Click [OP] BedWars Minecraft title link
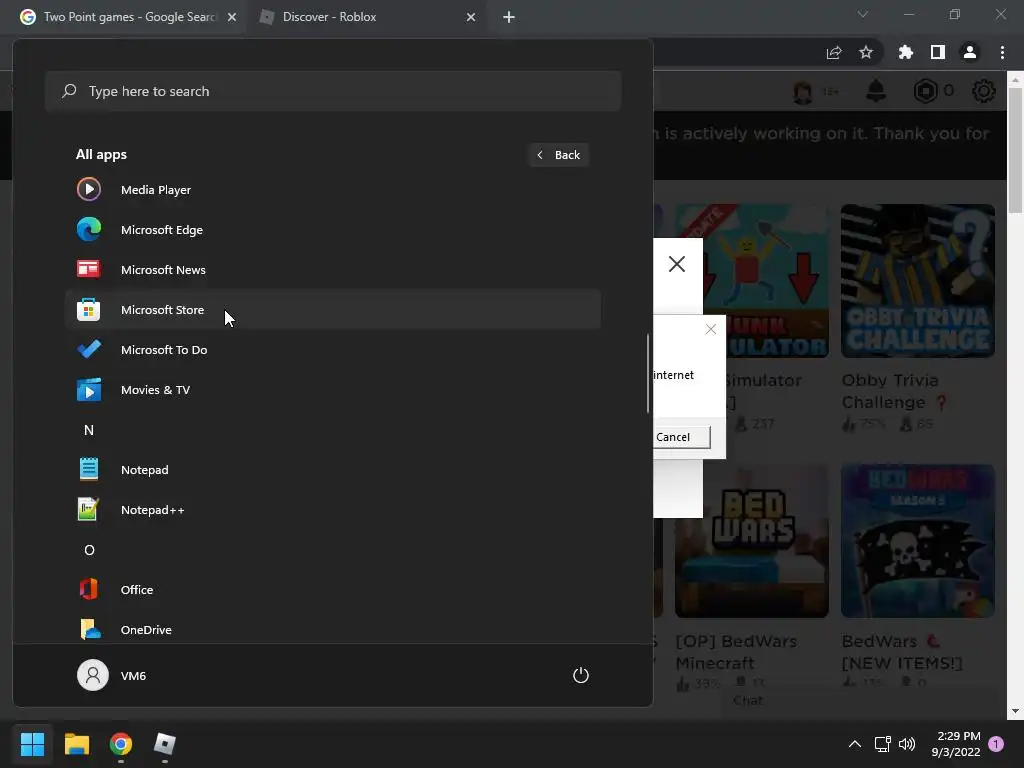This screenshot has height=768, width=1024. pos(736,652)
